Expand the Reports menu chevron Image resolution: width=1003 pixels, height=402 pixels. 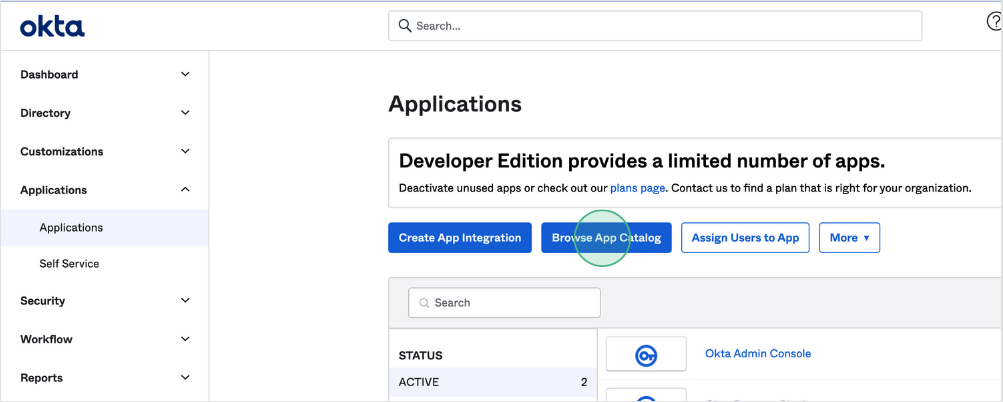tap(186, 378)
